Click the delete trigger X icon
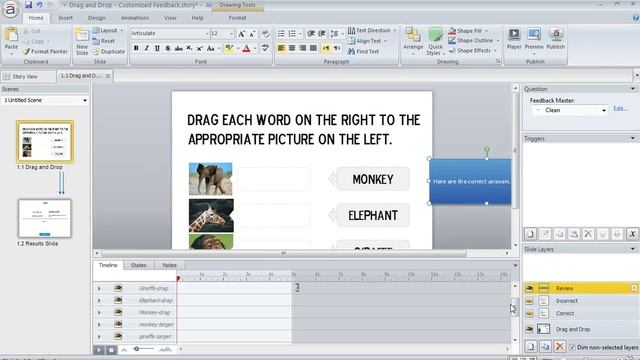This screenshot has width=640, height=360. (588, 234)
